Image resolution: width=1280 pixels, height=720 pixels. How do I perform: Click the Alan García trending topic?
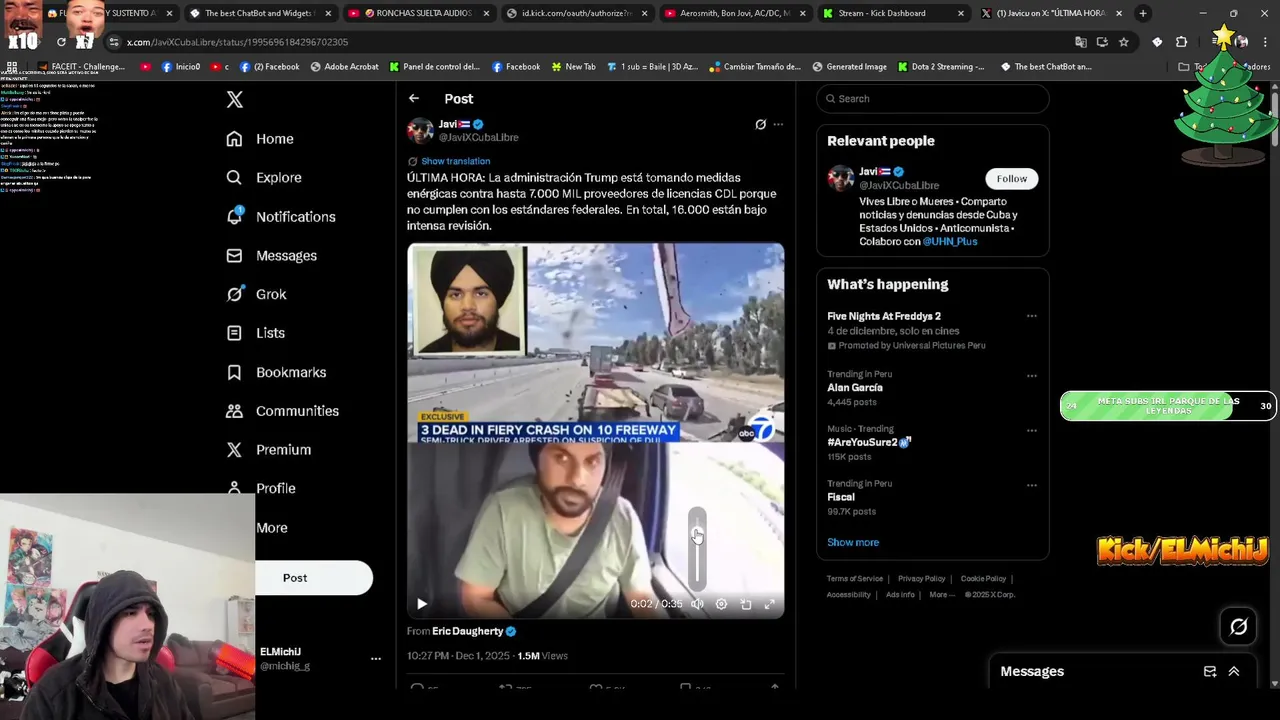coord(855,388)
